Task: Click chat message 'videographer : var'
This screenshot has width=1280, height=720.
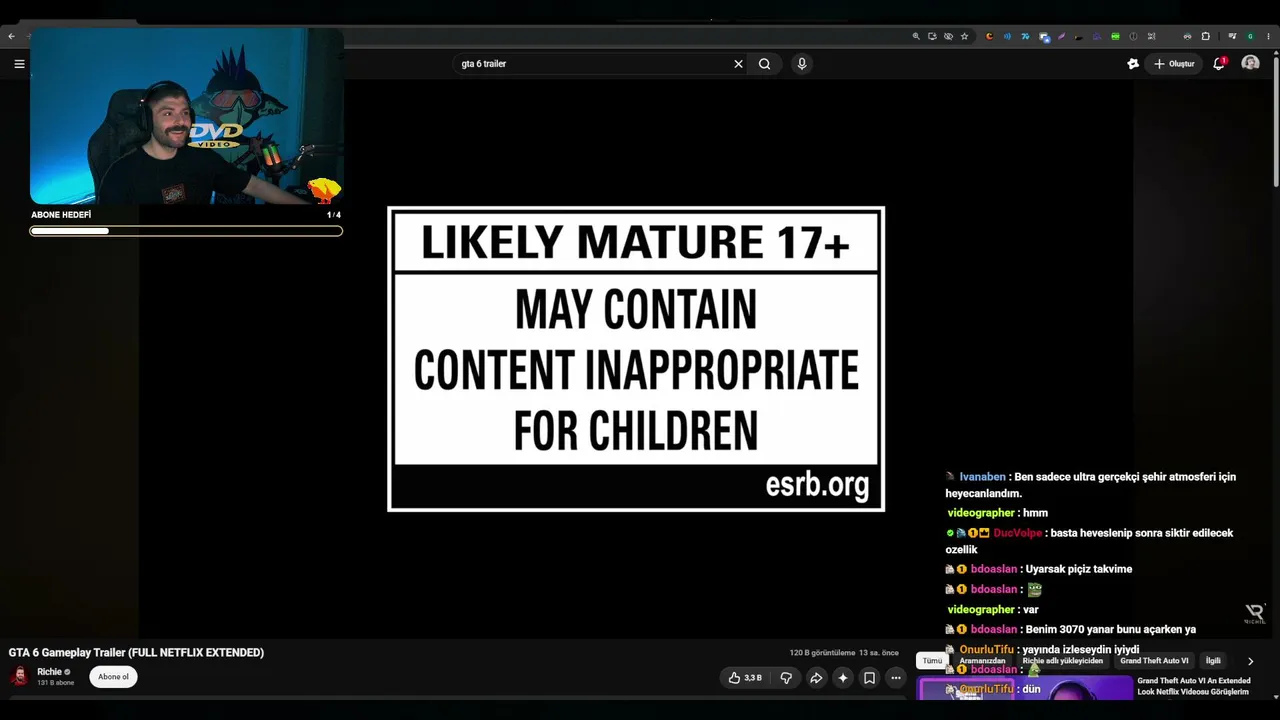Action: (992, 609)
